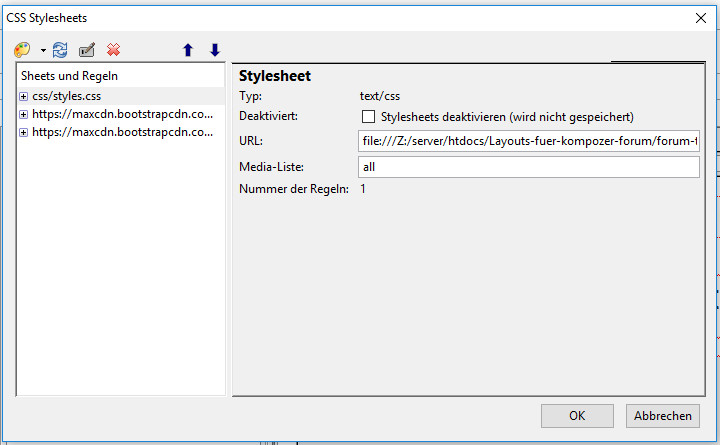720x445 pixels.
Task: Open the dropdown arrow beside the palette icon
Action: pos(43,50)
